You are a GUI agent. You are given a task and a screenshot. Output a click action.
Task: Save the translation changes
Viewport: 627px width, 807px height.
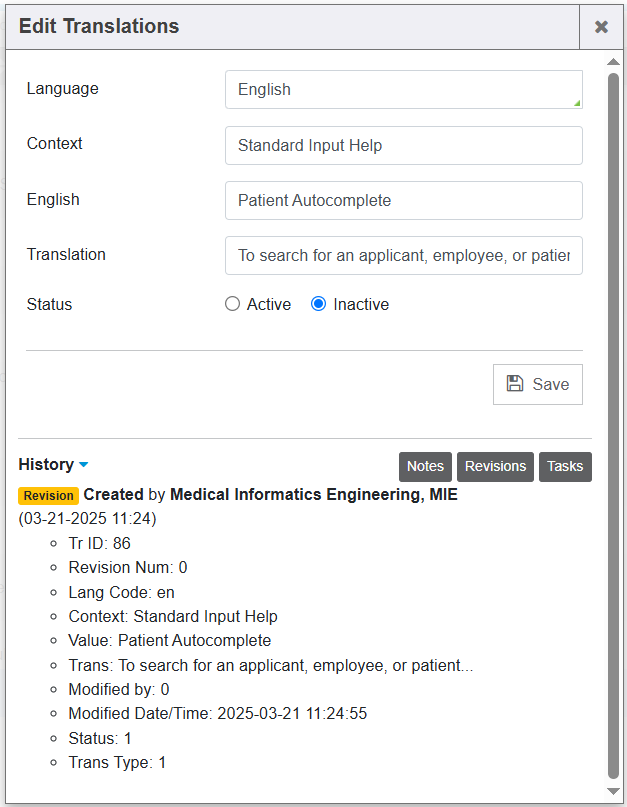(x=538, y=384)
